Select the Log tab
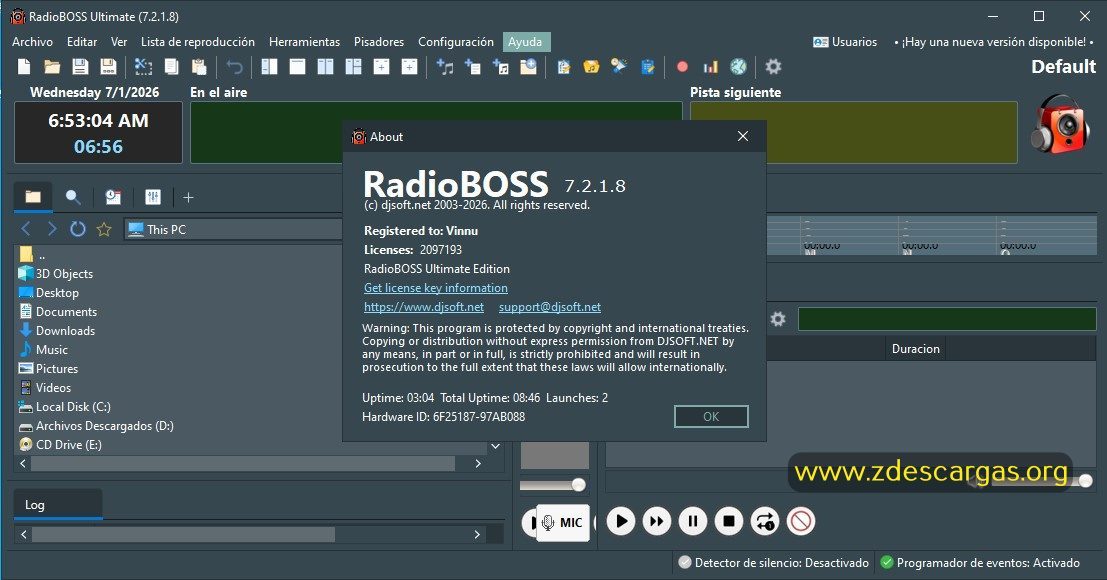Viewport: 1107px width, 580px height. point(58,505)
